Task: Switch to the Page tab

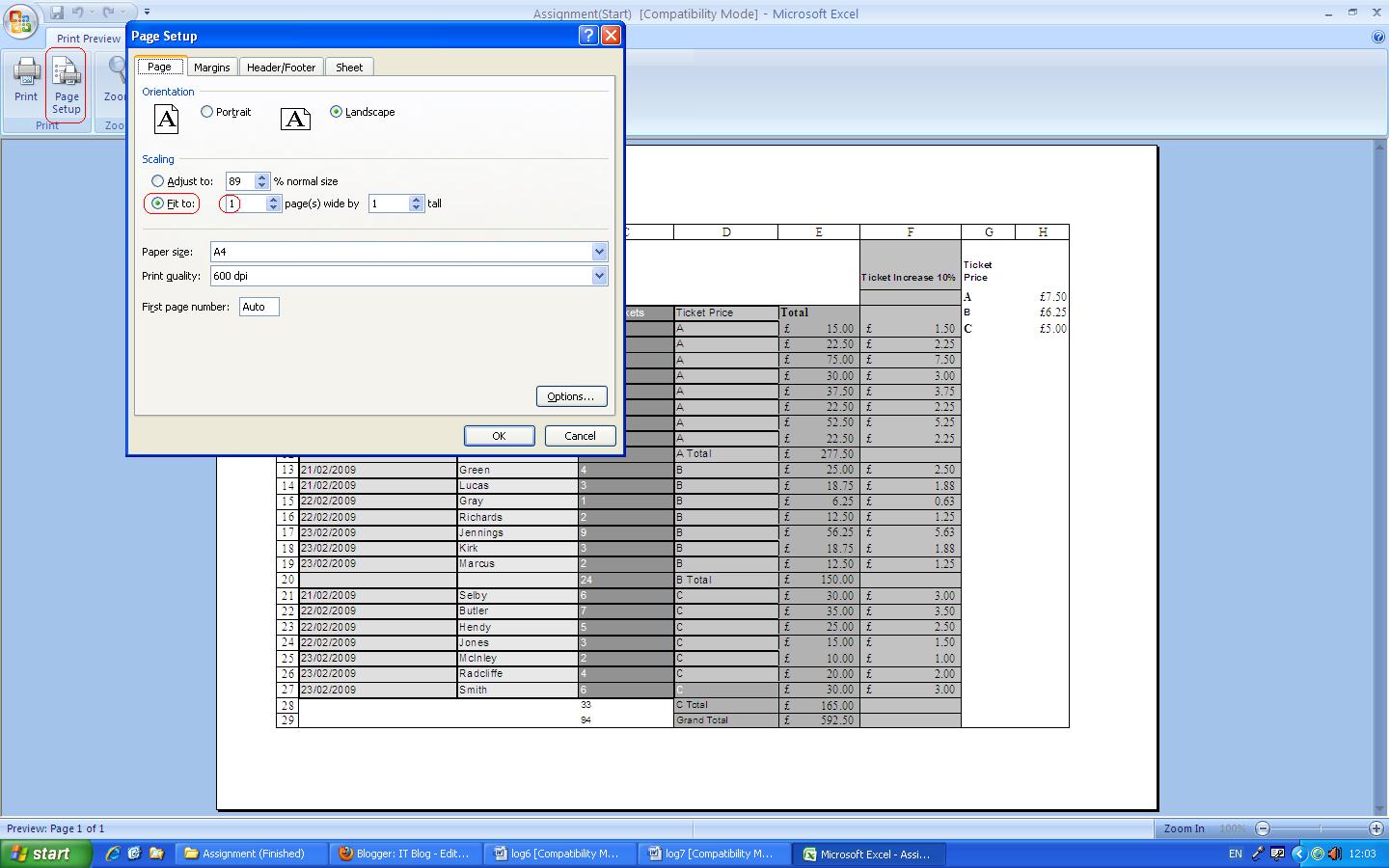Action: coord(159,67)
